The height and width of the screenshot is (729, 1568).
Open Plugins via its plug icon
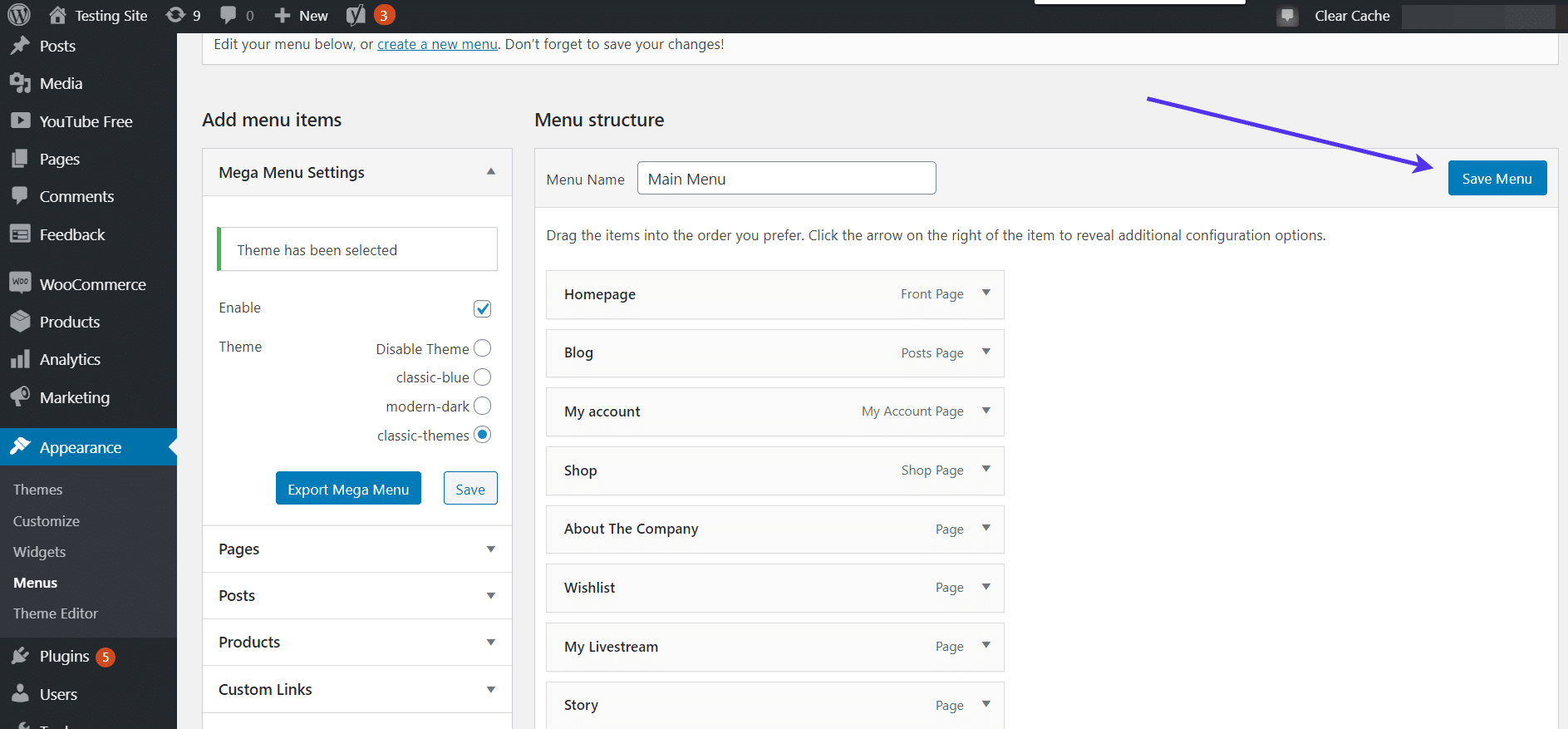tap(20, 657)
